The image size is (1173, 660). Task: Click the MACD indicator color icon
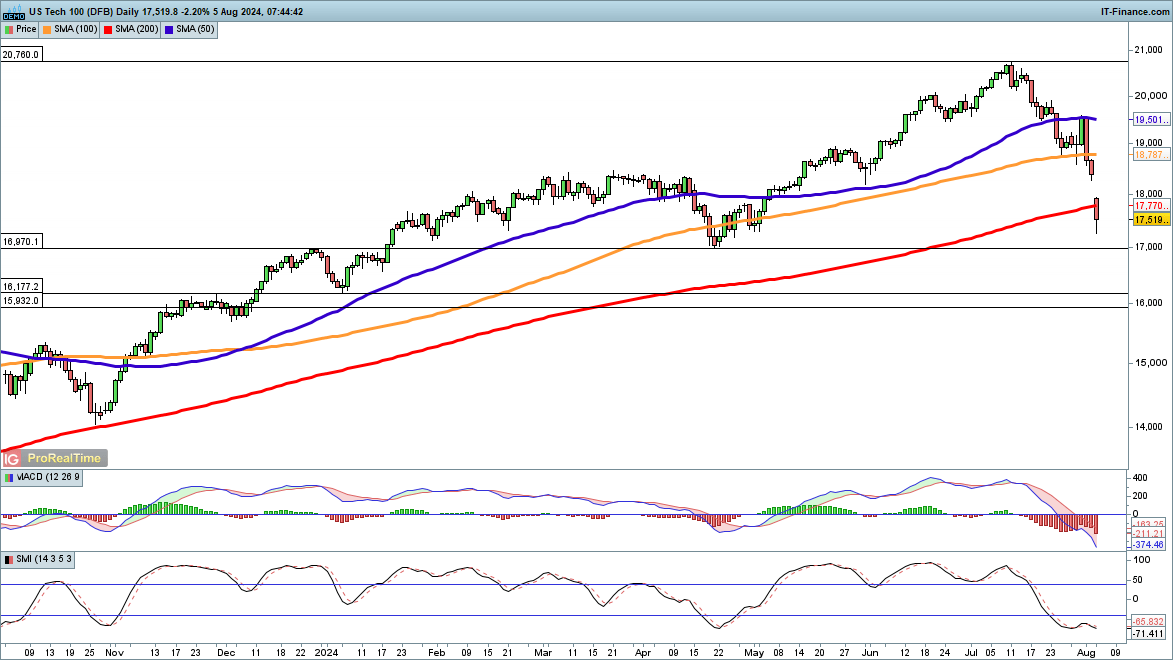(9, 478)
